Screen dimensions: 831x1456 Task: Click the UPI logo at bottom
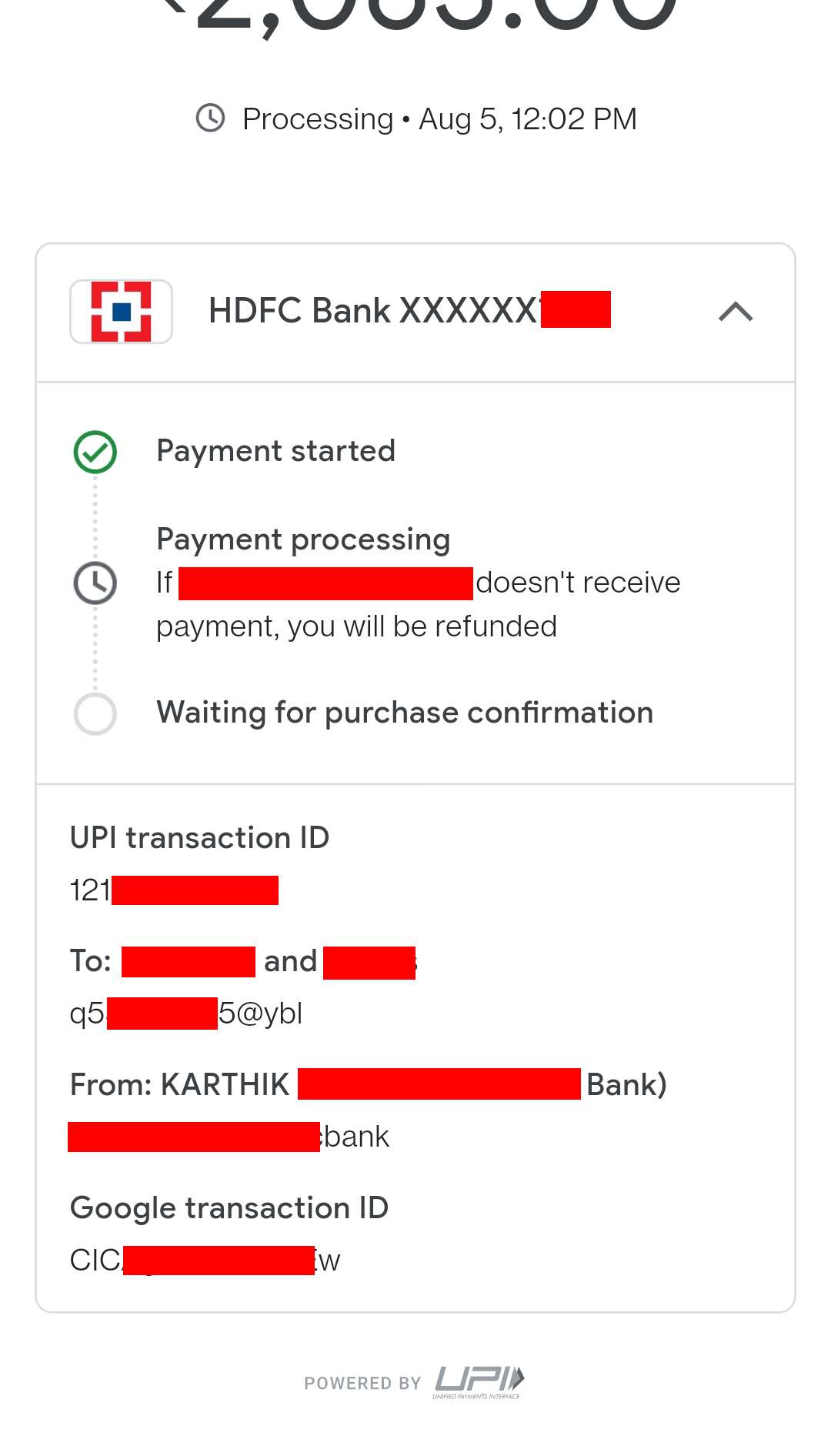click(x=479, y=1381)
